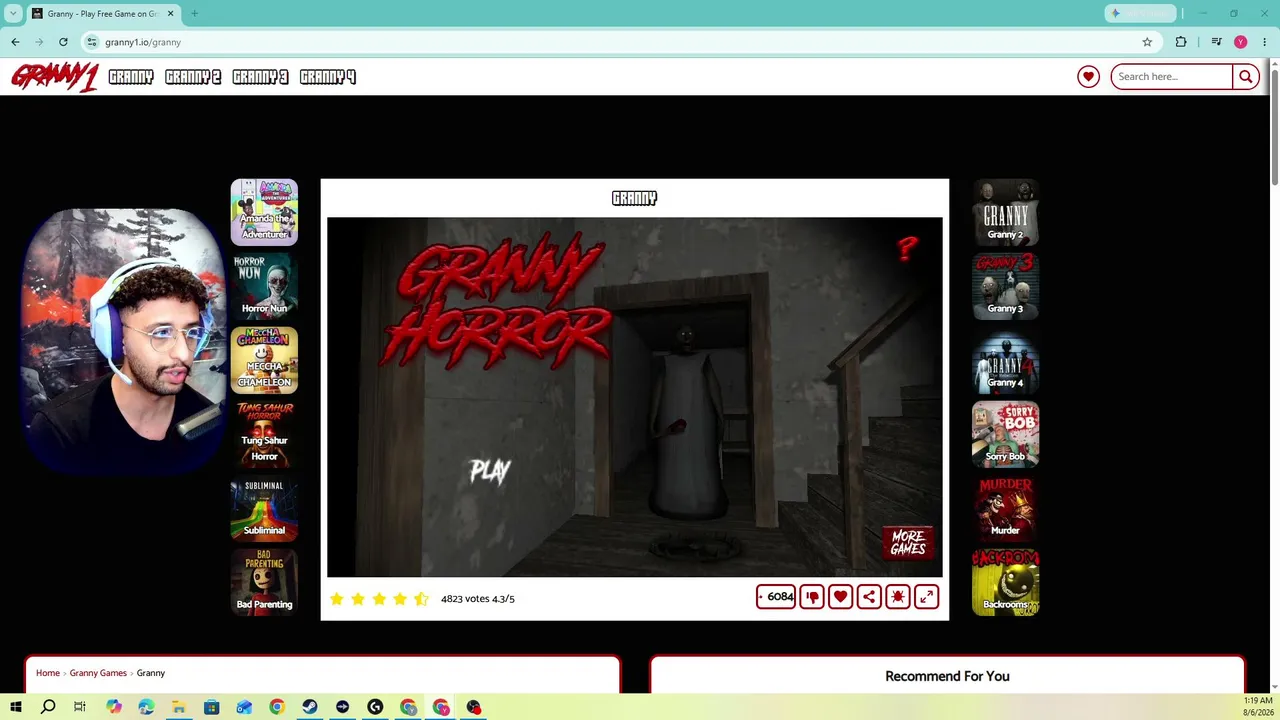Viewport: 1280px width, 720px height.
Task: Click the More Games button in the game
Action: (x=908, y=542)
